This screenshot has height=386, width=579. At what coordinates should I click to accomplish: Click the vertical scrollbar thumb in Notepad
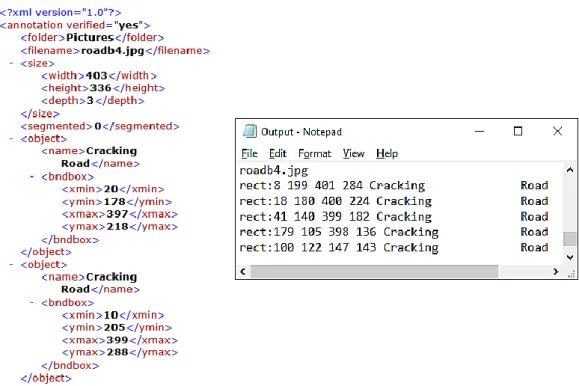click(x=570, y=239)
